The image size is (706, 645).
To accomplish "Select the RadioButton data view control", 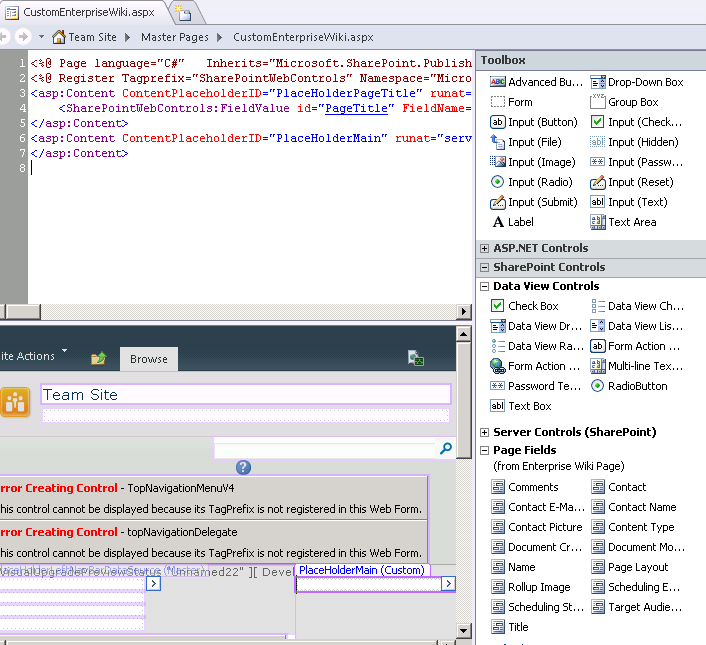I will tap(629, 386).
